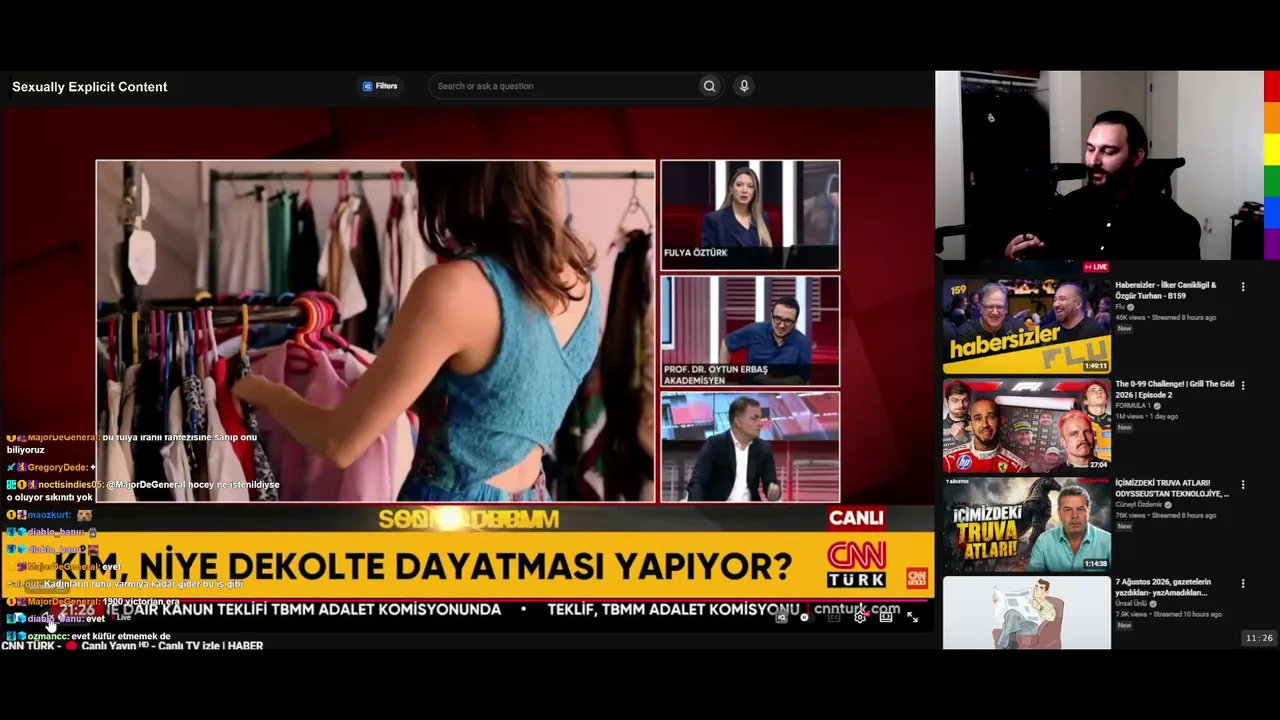Open Habersizler video thumbnail
Viewport: 1280px width, 720px height.
coord(1026,326)
